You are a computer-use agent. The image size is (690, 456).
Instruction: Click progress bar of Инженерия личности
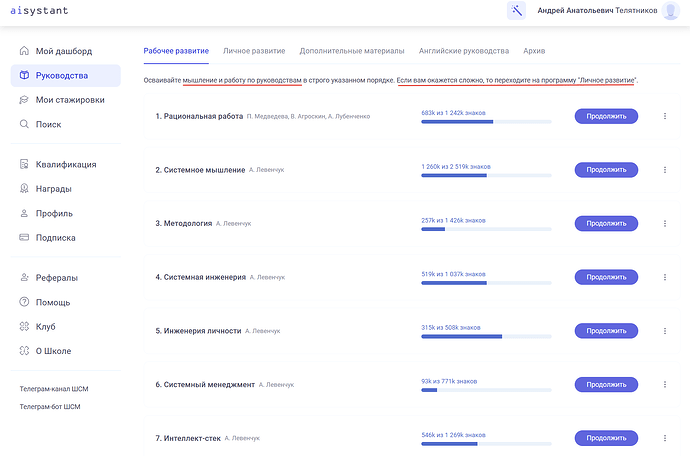(486, 337)
